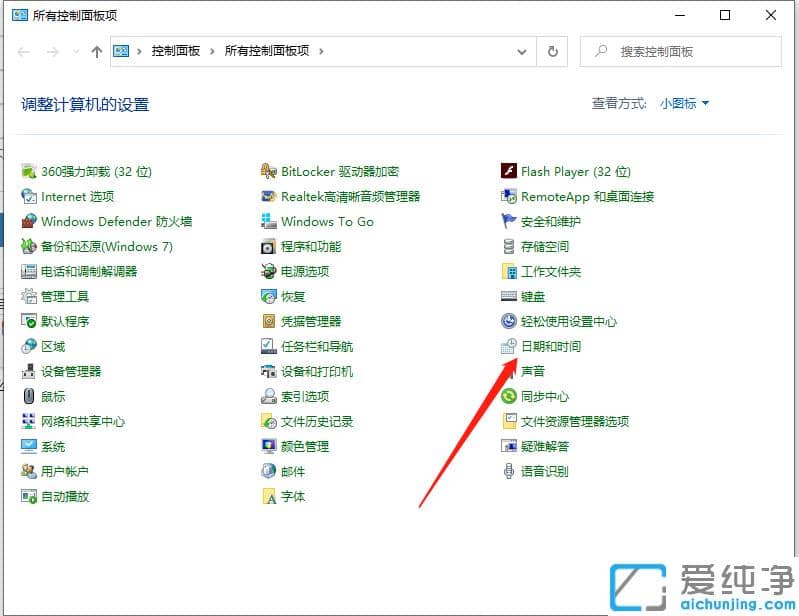This screenshot has width=799, height=616.
Task: Click the 电源选项 icon
Action: pyautogui.click(x=269, y=272)
